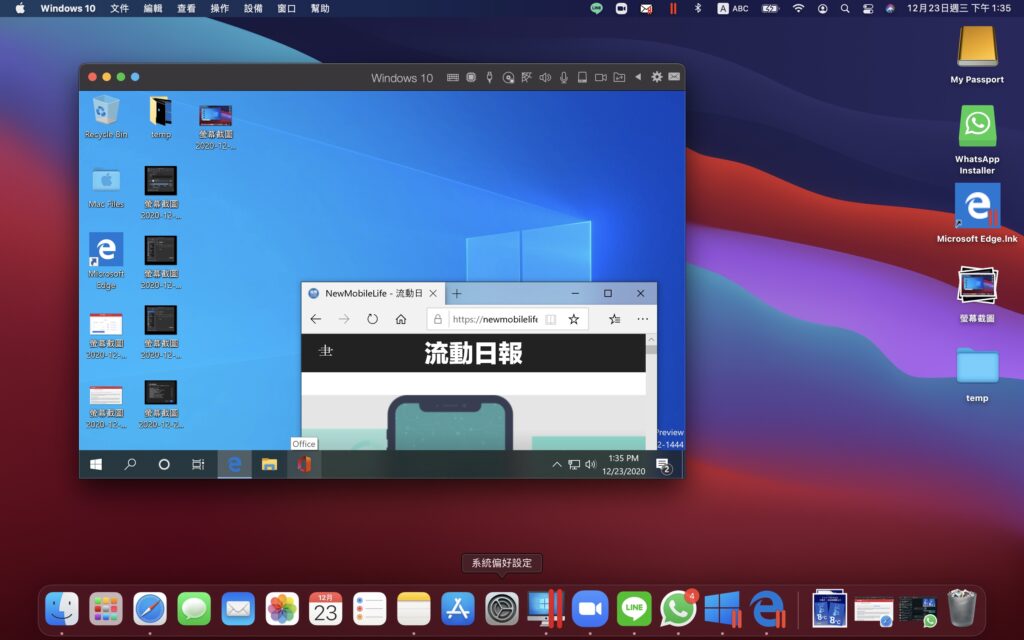Screen dimensions: 1024x640
Task: Click Parallels red bars menu bar icon
Action: (673, 8)
